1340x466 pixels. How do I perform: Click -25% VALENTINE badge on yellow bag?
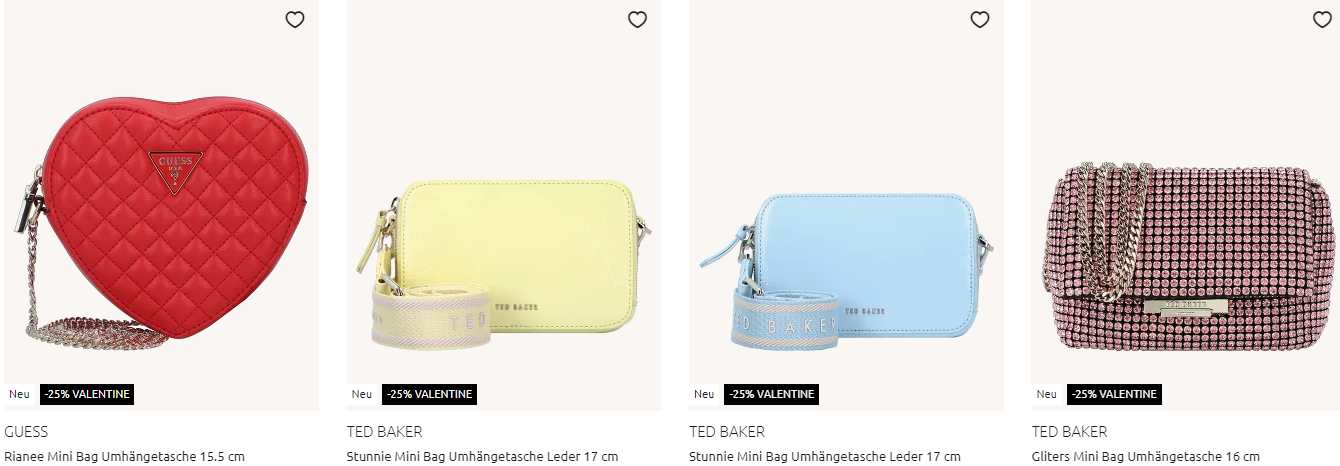430,394
